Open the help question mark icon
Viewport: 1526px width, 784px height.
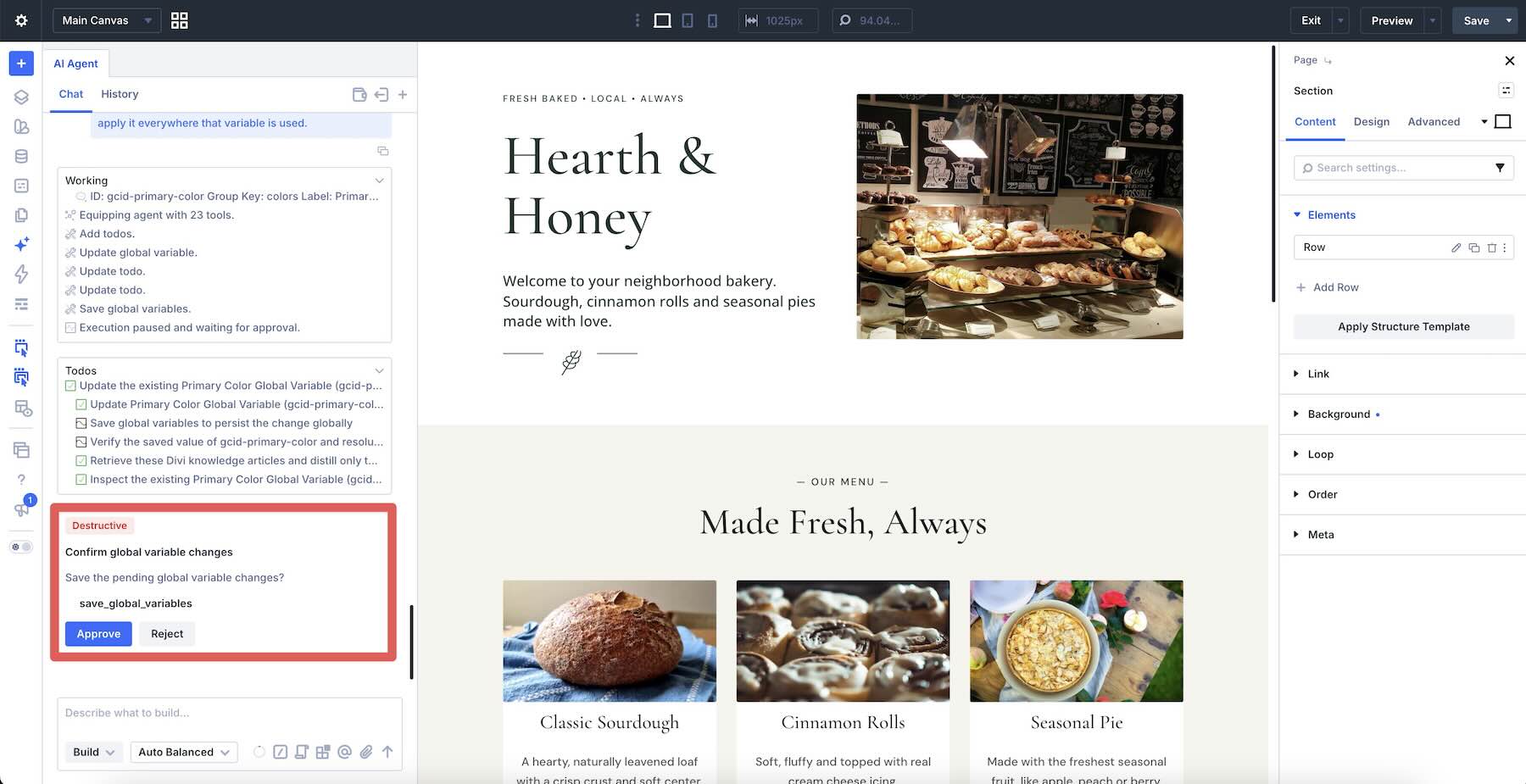pyautogui.click(x=21, y=479)
